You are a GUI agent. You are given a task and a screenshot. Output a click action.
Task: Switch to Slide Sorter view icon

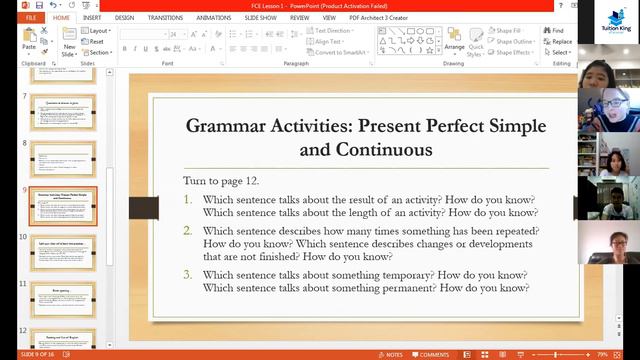[x=484, y=355]
